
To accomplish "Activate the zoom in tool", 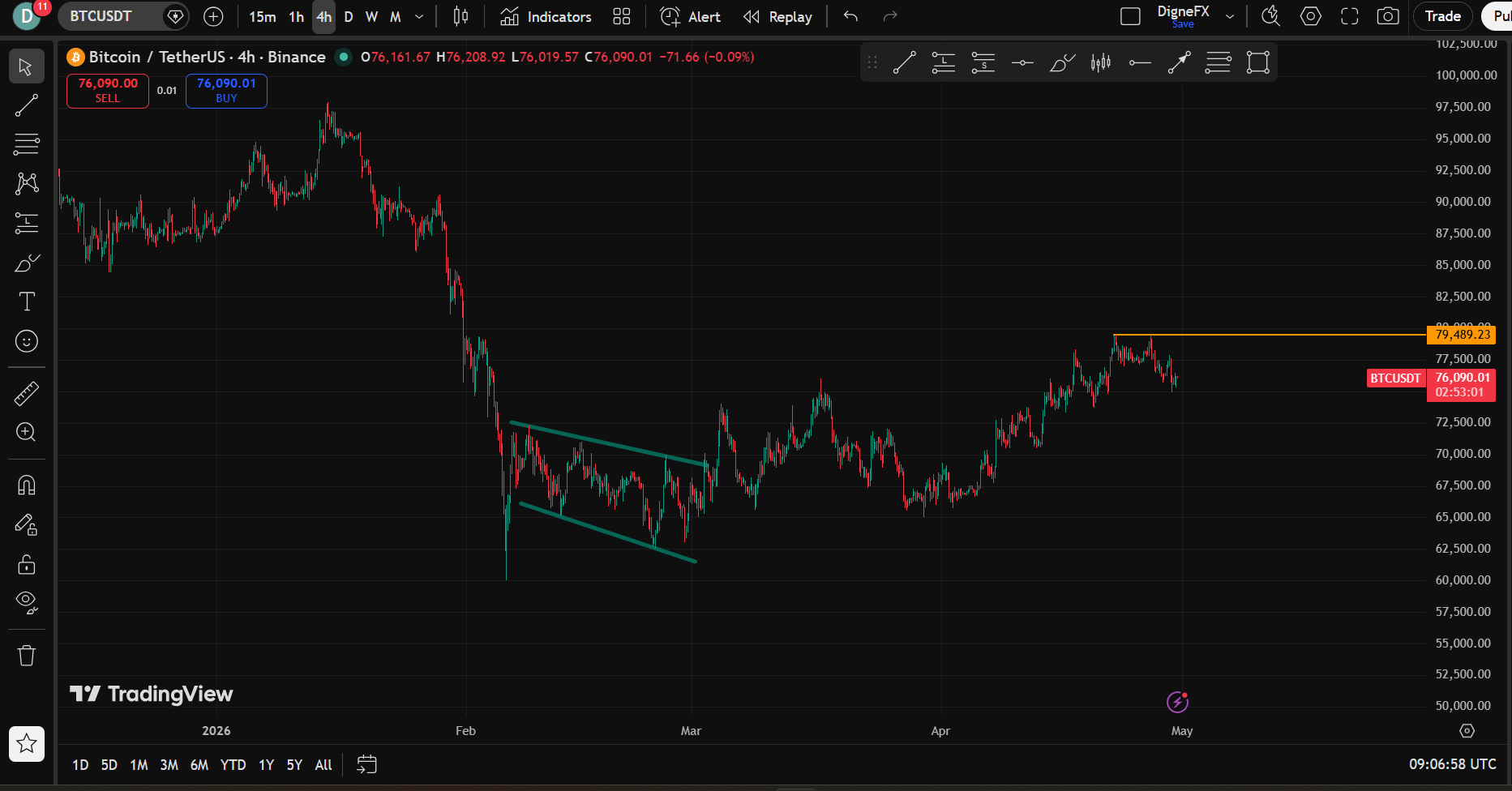I will point(26,432).
